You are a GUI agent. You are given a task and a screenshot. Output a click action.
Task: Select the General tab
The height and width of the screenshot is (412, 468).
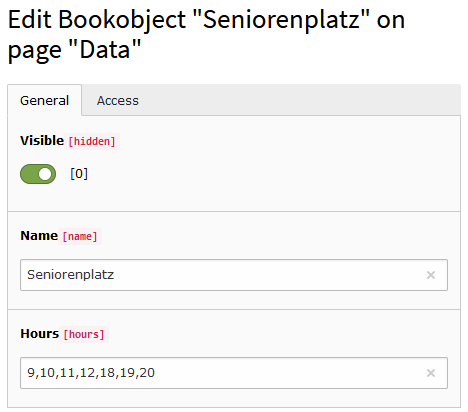44,101
